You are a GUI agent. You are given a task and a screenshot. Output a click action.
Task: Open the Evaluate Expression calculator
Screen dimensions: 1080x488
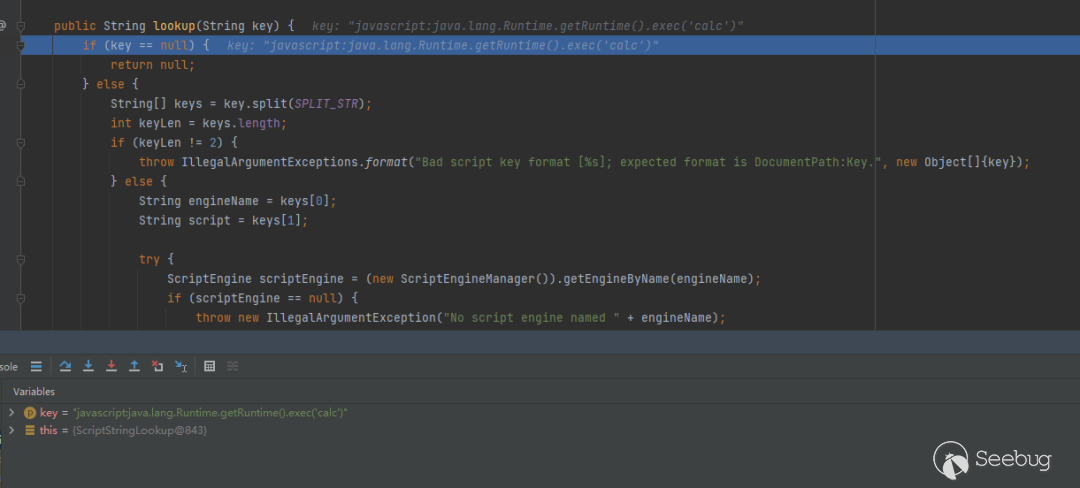[210, 367]
